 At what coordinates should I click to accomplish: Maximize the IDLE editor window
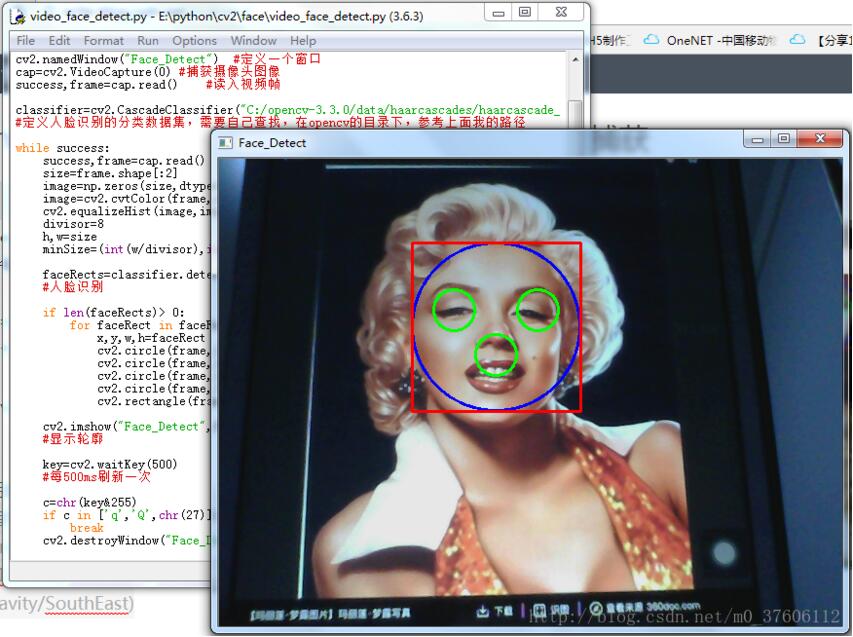click(x=525, y=12)
